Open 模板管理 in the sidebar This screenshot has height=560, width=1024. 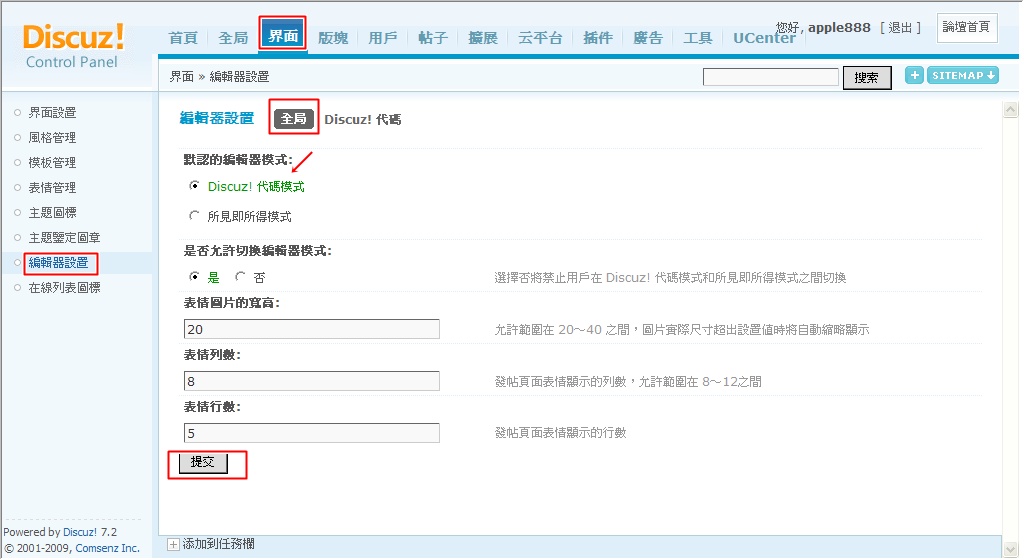point(52,163)
